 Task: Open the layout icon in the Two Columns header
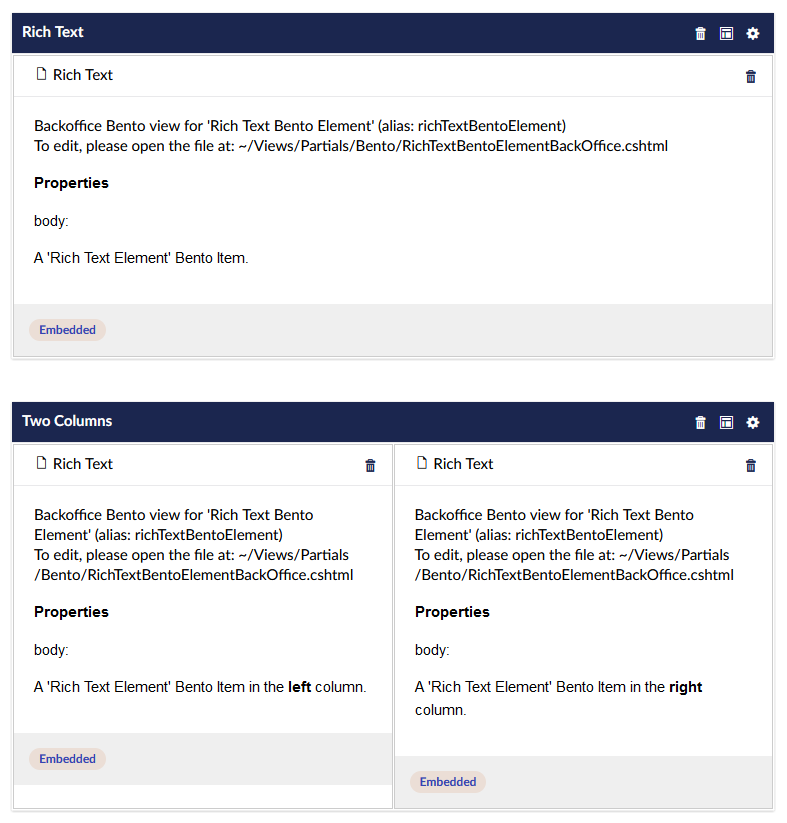[726, 423]
